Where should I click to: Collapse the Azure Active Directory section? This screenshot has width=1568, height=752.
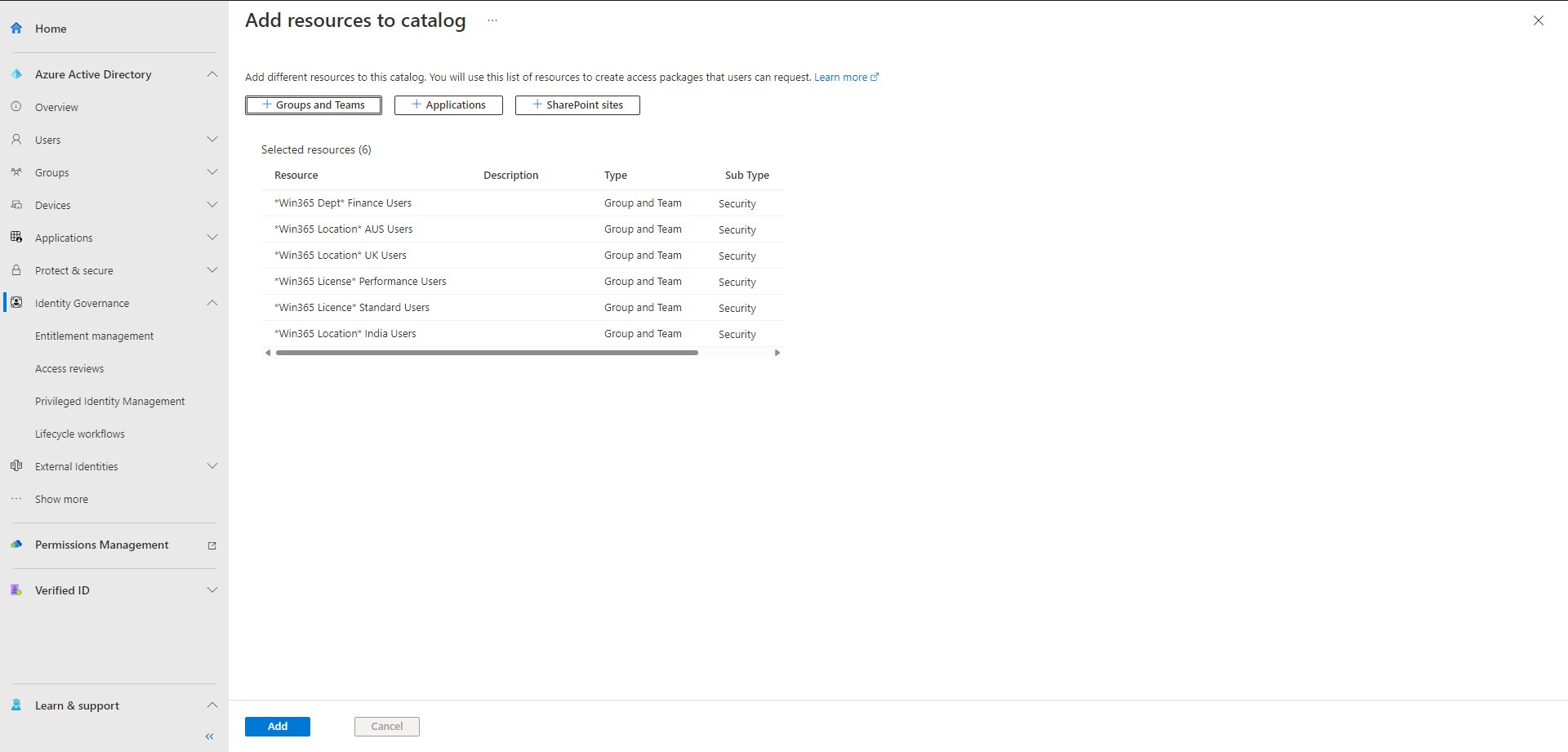[x=212, y=73]
